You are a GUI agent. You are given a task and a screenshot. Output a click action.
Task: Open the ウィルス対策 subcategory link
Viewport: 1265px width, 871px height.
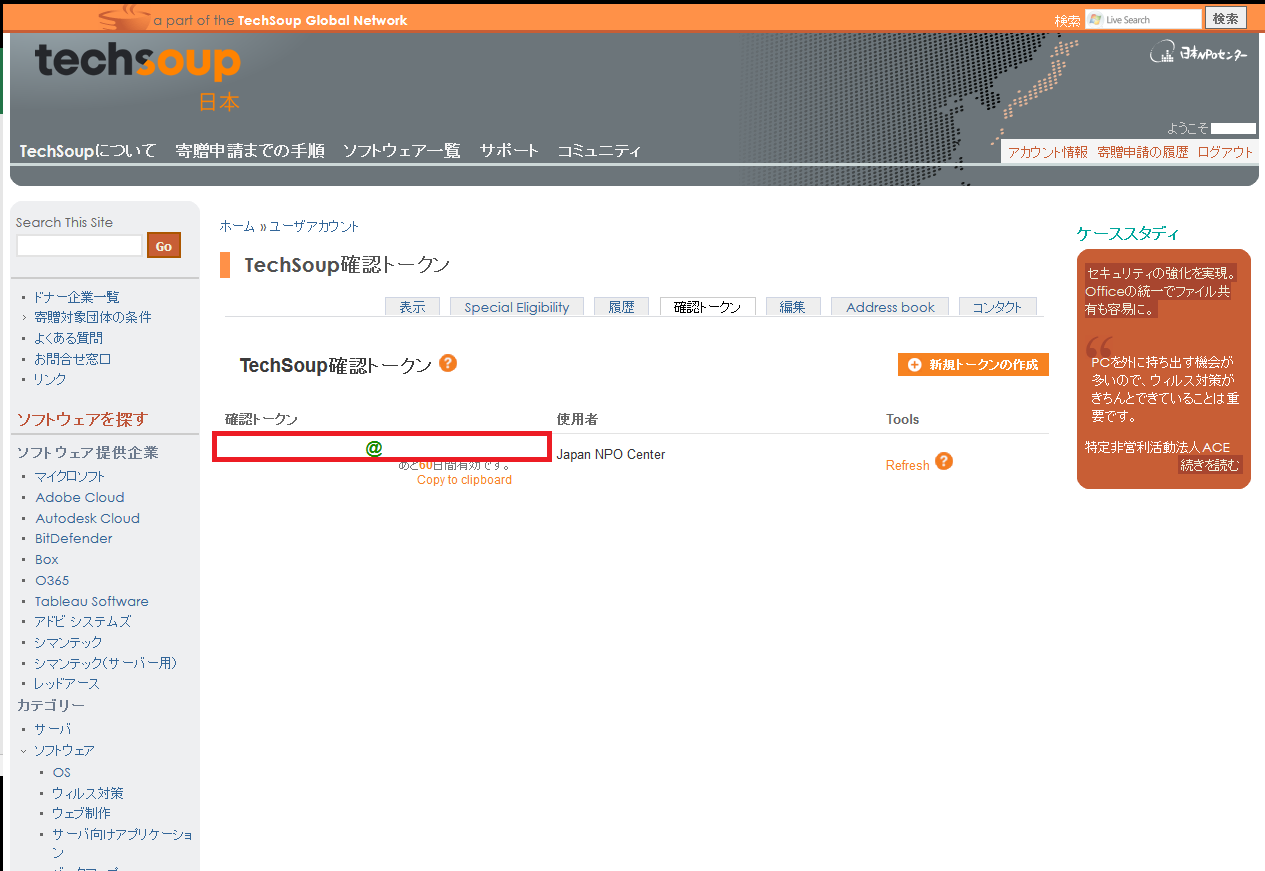coord(88,793)
